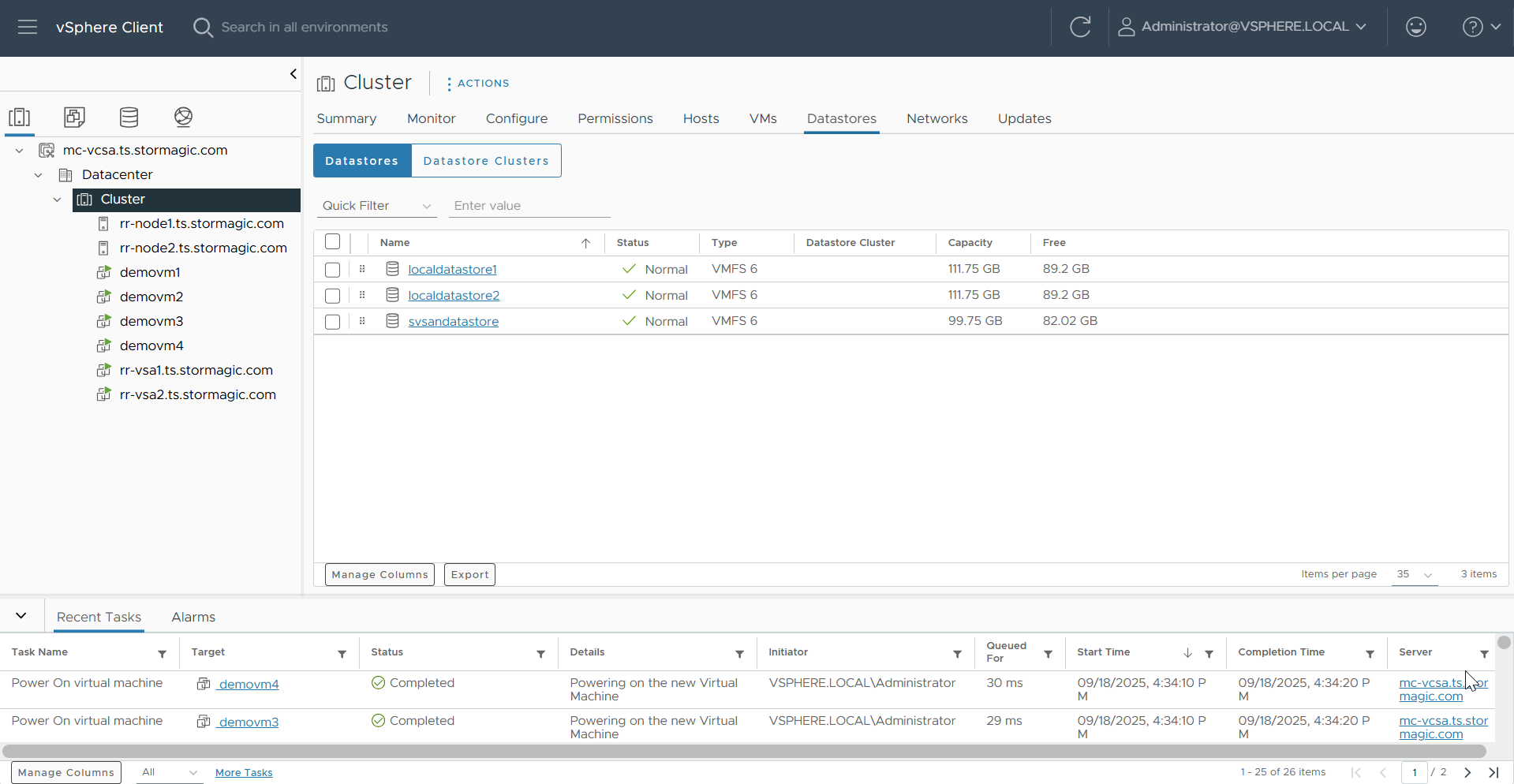Filter the tasks Status column
This screenshot has height=784, width=1514.
[x=540, y=654]
